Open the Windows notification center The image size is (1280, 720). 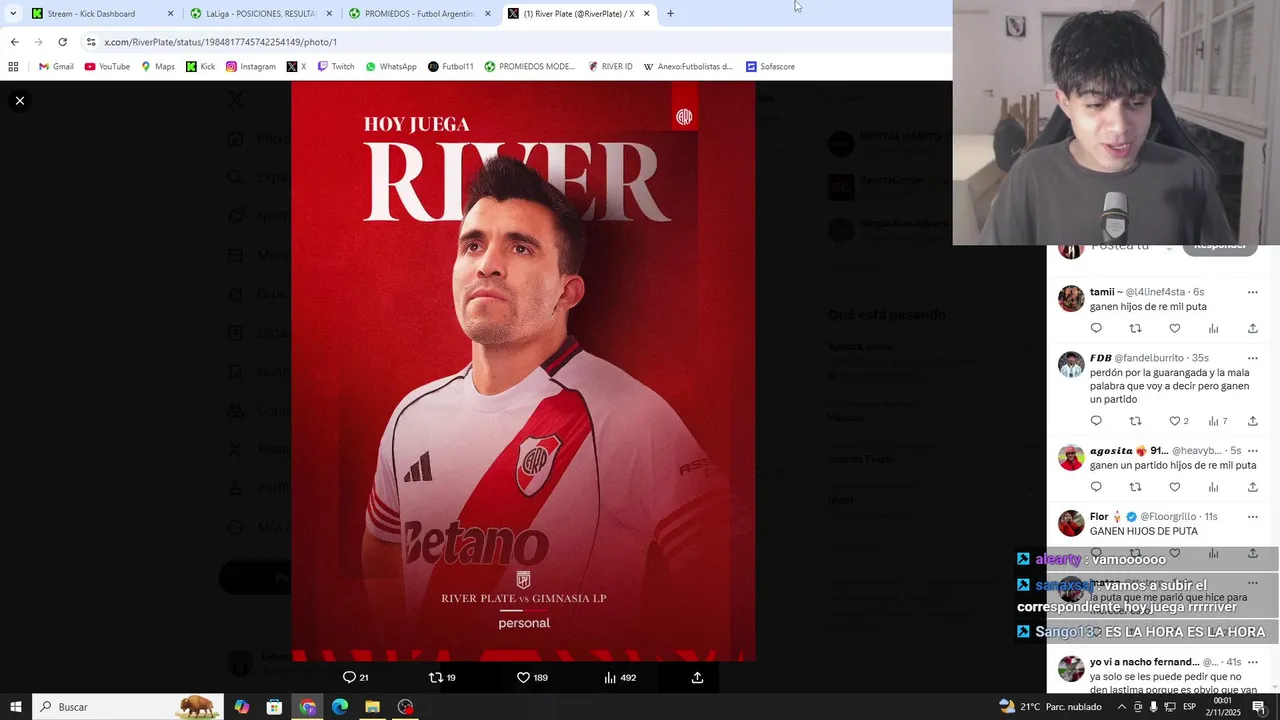pos(1259,707)
